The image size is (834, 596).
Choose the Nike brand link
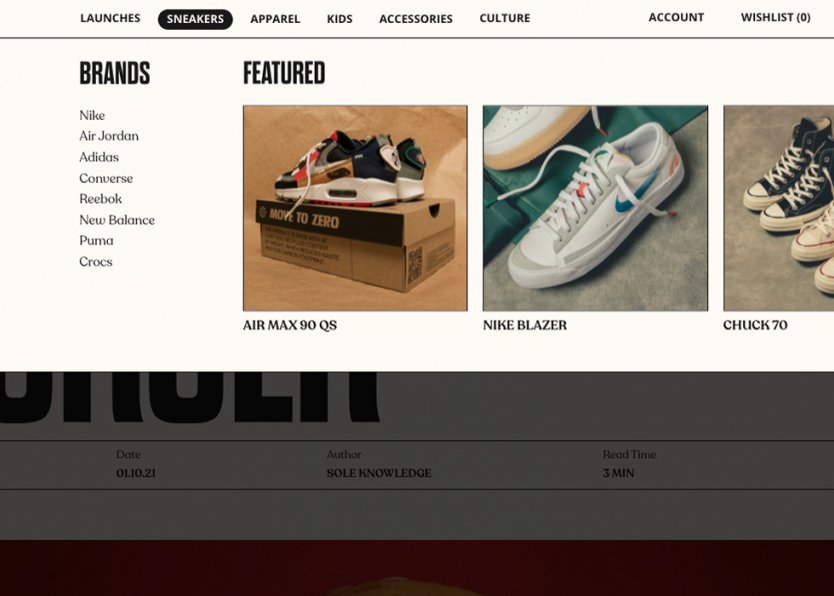(x=92, y=115)
